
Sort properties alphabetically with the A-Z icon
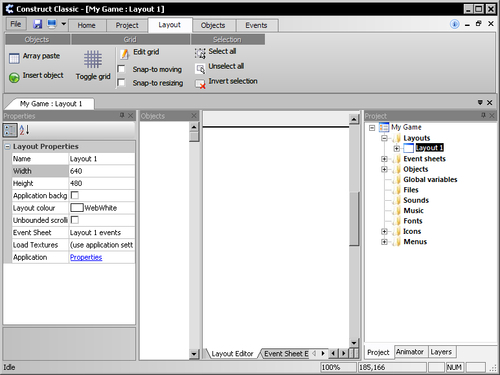tap(25, 130)
